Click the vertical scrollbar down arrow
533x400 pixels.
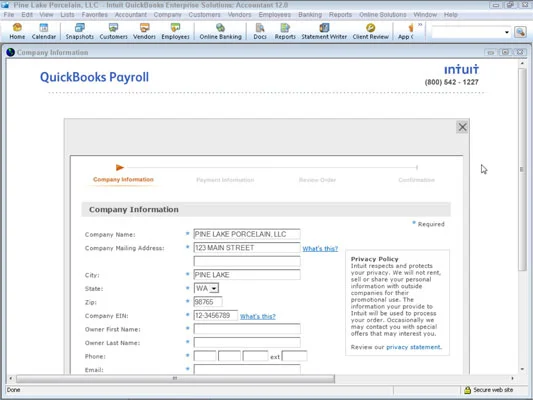tap(522, 369)
